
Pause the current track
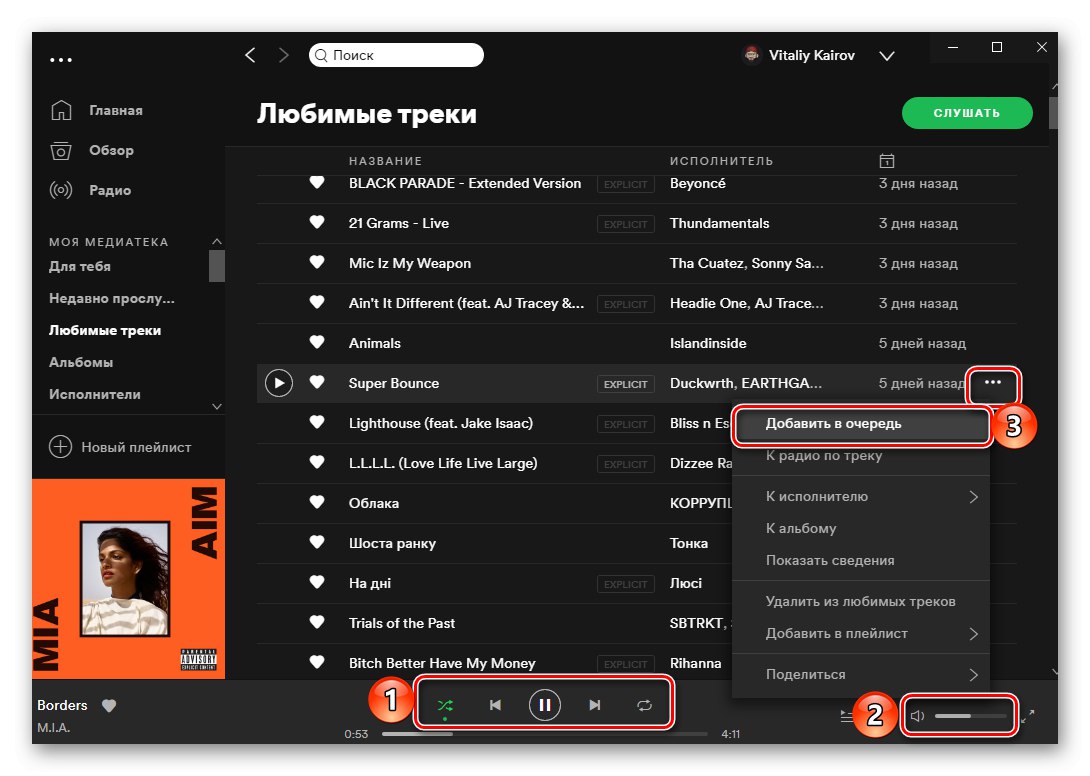(x=545, y=705)
